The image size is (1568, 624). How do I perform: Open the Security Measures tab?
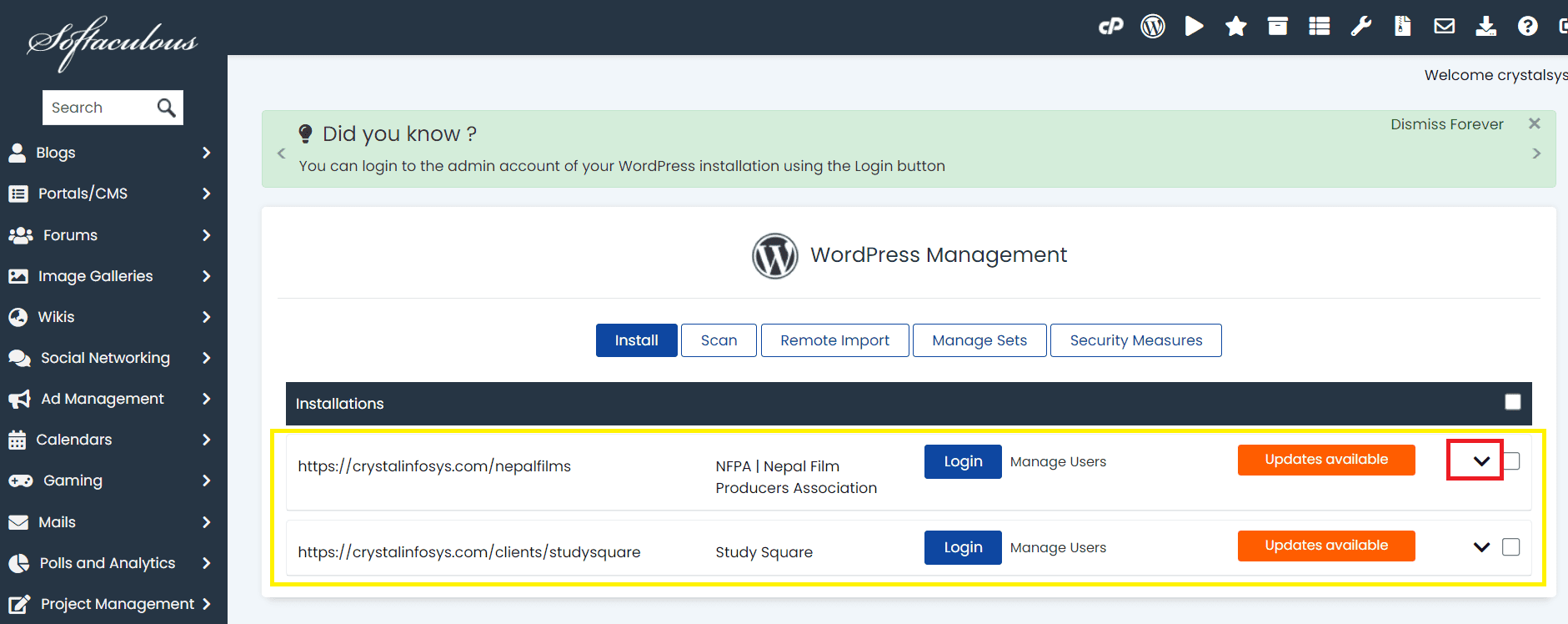coord(1136,340)
